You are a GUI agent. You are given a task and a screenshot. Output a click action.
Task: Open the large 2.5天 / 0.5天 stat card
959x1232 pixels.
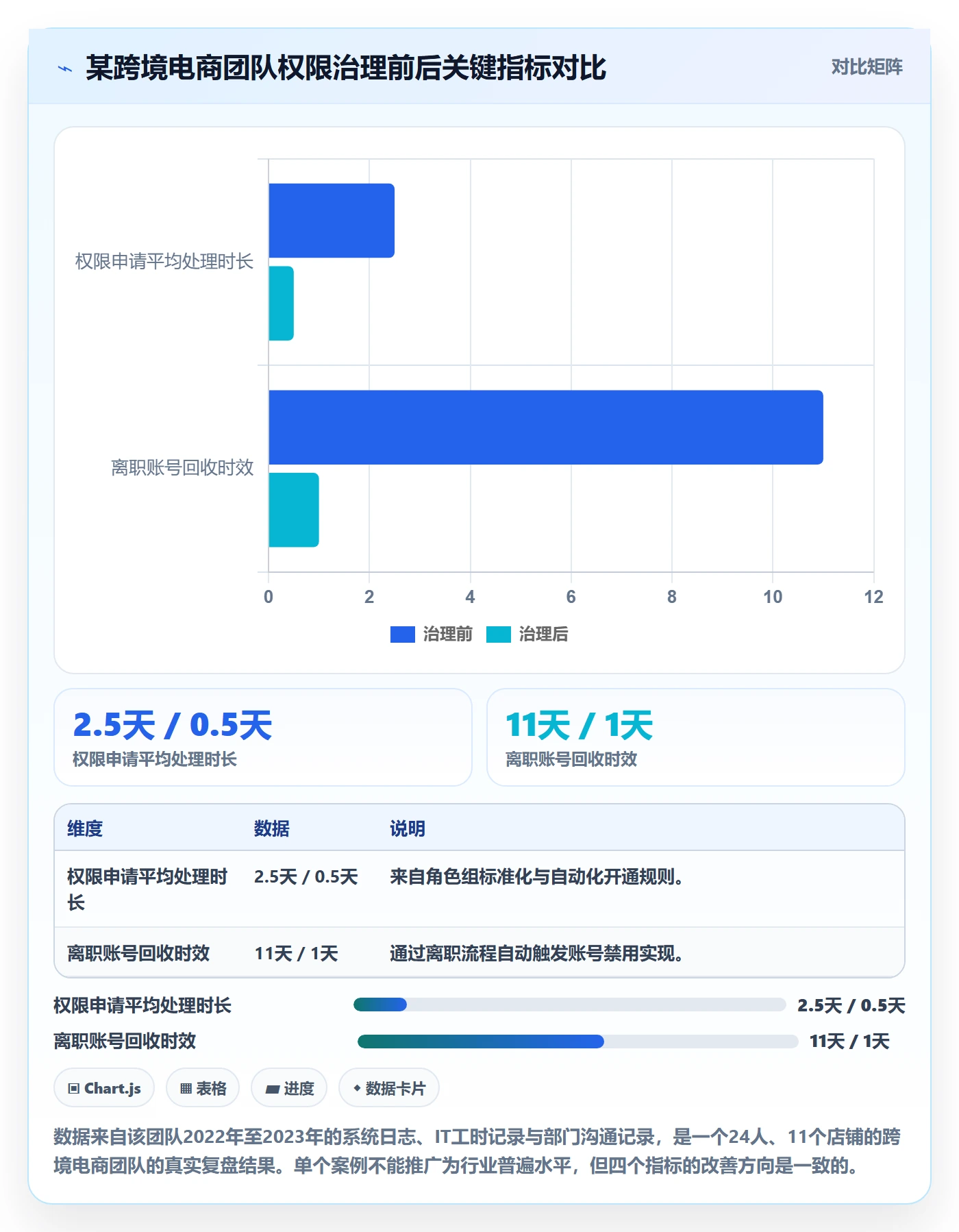(x=263, y=737)
